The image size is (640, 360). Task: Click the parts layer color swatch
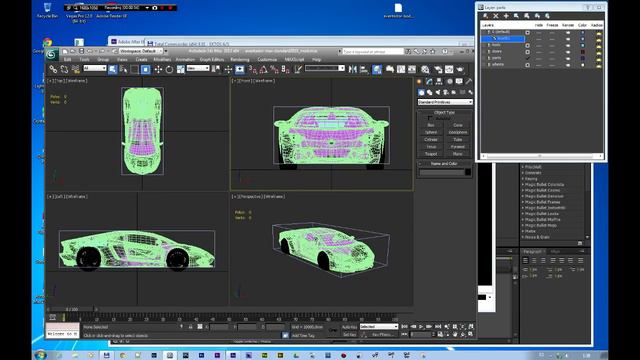(x=582, y=58)
